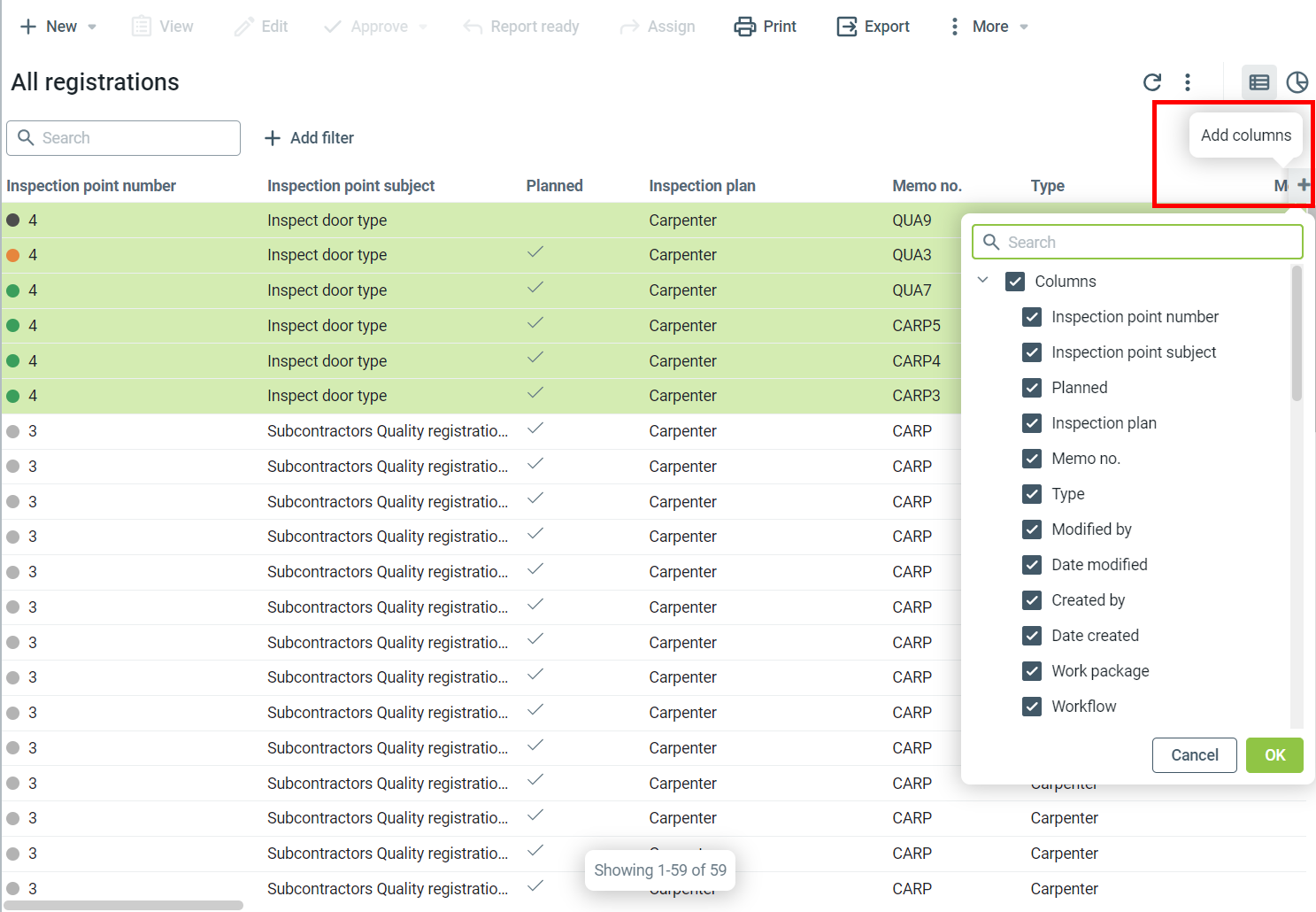This screenshot has width=1316, height=912.
Task: Click the Inspection point subject header
Action: (x=350, y=186)
